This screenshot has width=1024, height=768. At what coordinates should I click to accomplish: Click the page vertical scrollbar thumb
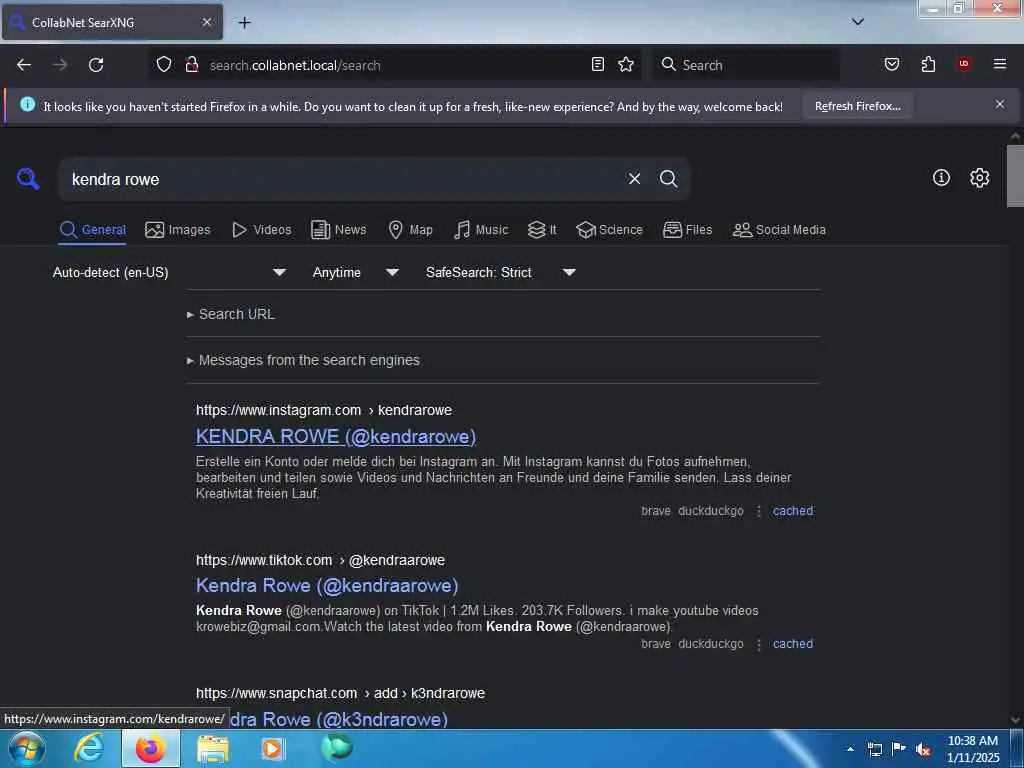[x=1015, y=176]
